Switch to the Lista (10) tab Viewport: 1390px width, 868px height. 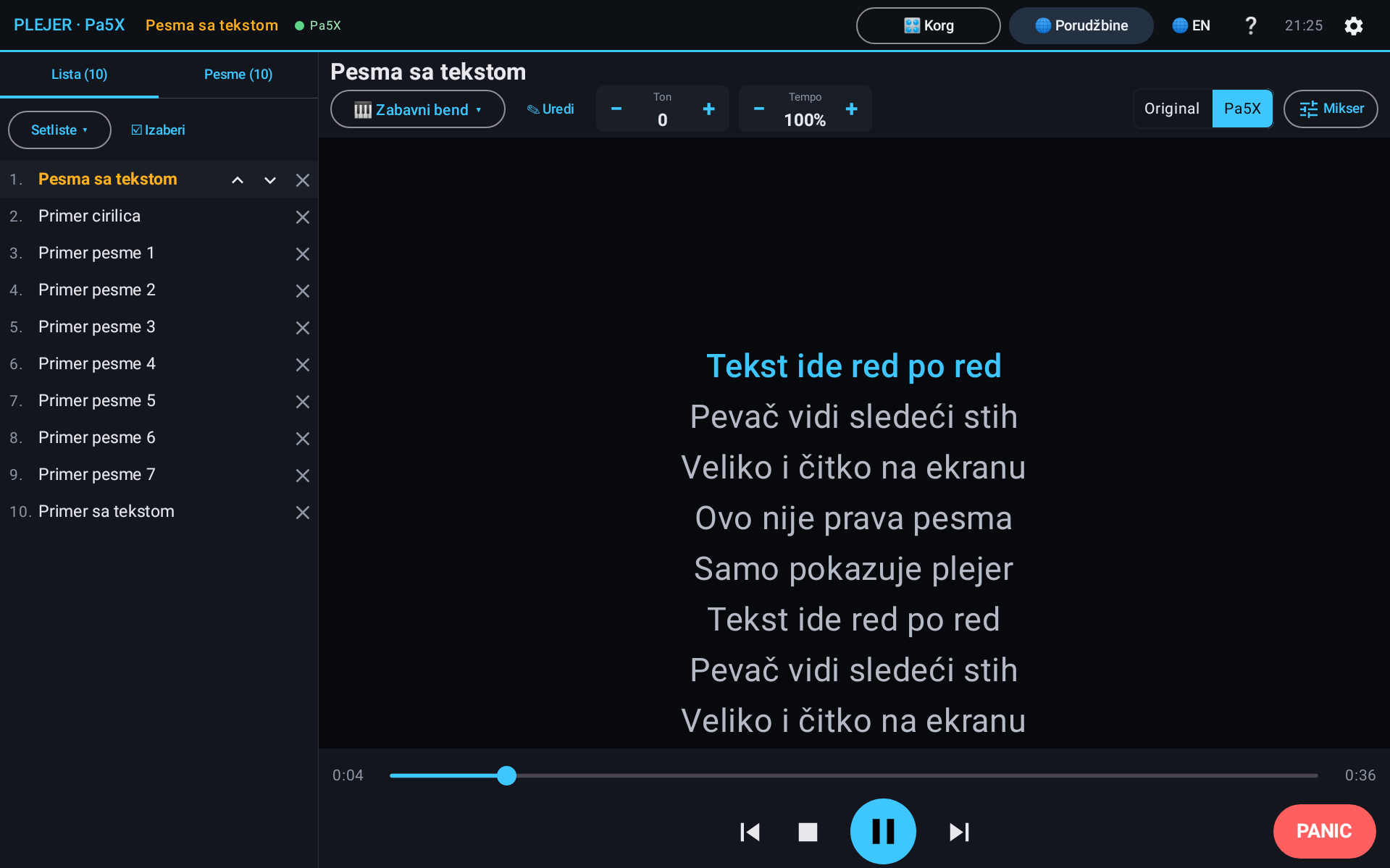pos(79,75)
